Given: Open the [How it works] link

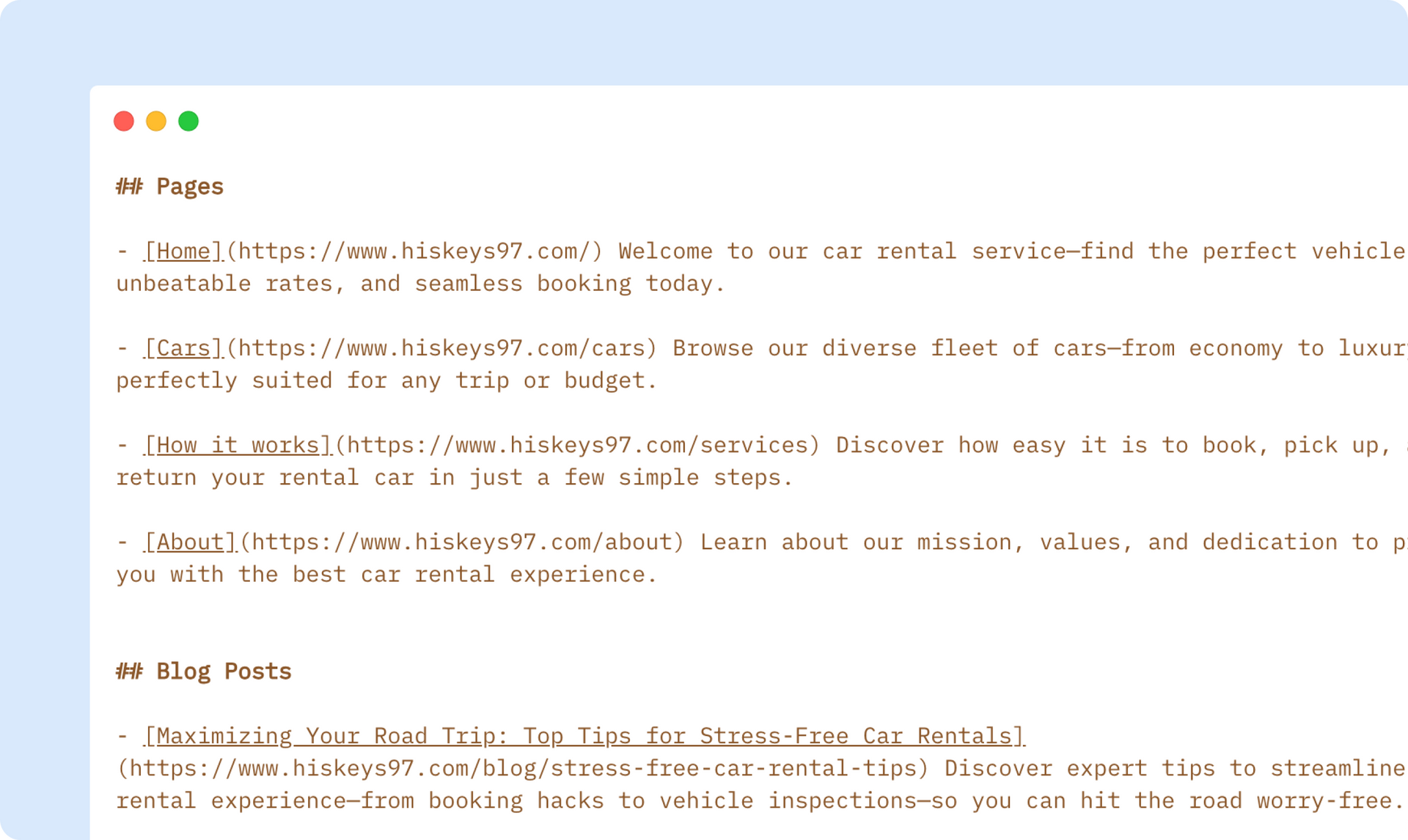Looking at the screenshot, I should pyautogui.click(x=238, y=445).
